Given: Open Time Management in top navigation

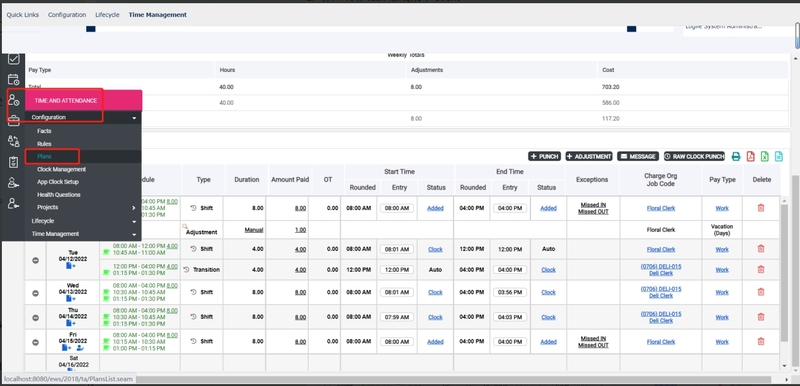Looking at the screenshot, I should 158,15.
